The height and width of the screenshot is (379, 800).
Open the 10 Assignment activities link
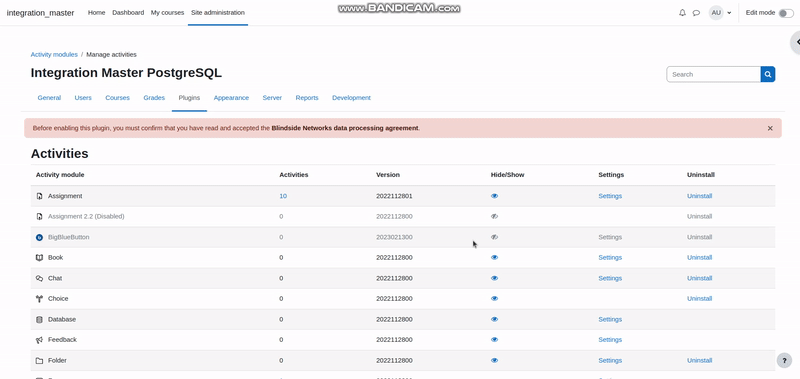(283, 196)
